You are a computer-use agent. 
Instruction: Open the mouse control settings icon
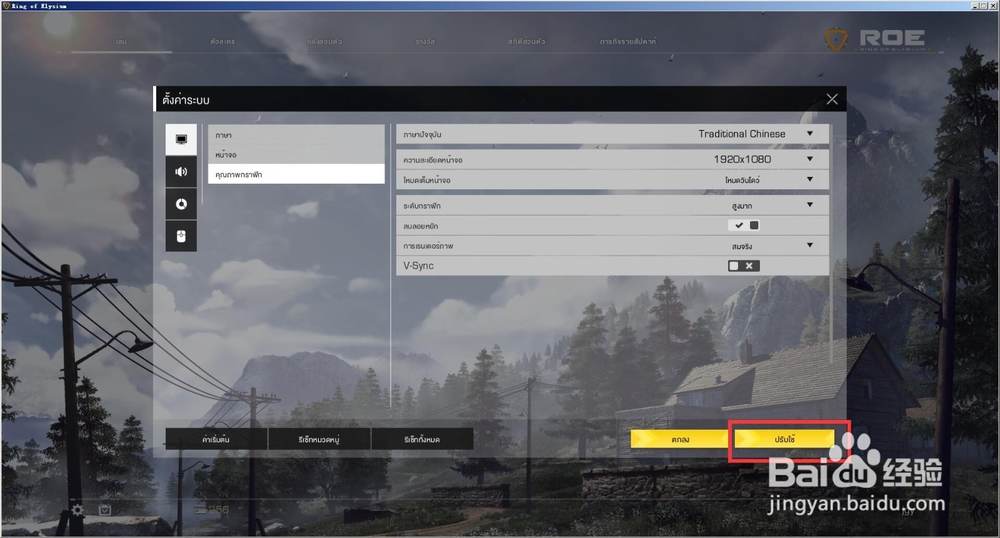(x=181, y=236)
